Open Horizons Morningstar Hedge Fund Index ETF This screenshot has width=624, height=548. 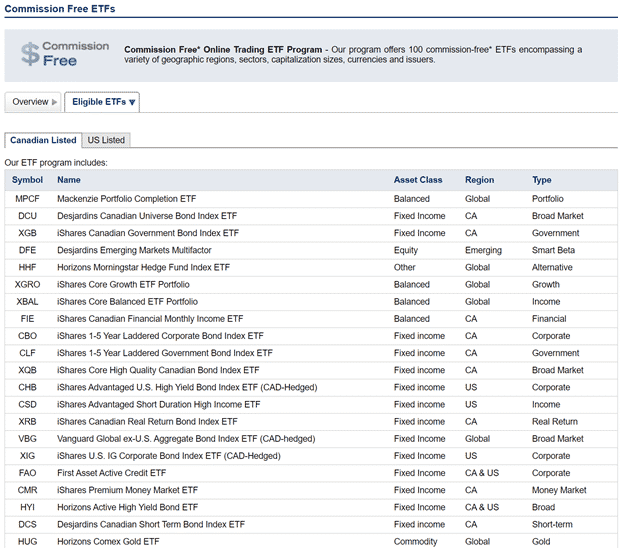pyautogui.click(x=143, y=267)
